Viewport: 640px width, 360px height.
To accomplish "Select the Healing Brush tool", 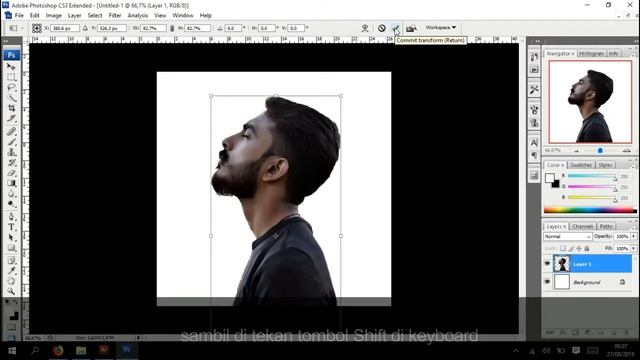I will pyautogui.click(x=11, y=131).
